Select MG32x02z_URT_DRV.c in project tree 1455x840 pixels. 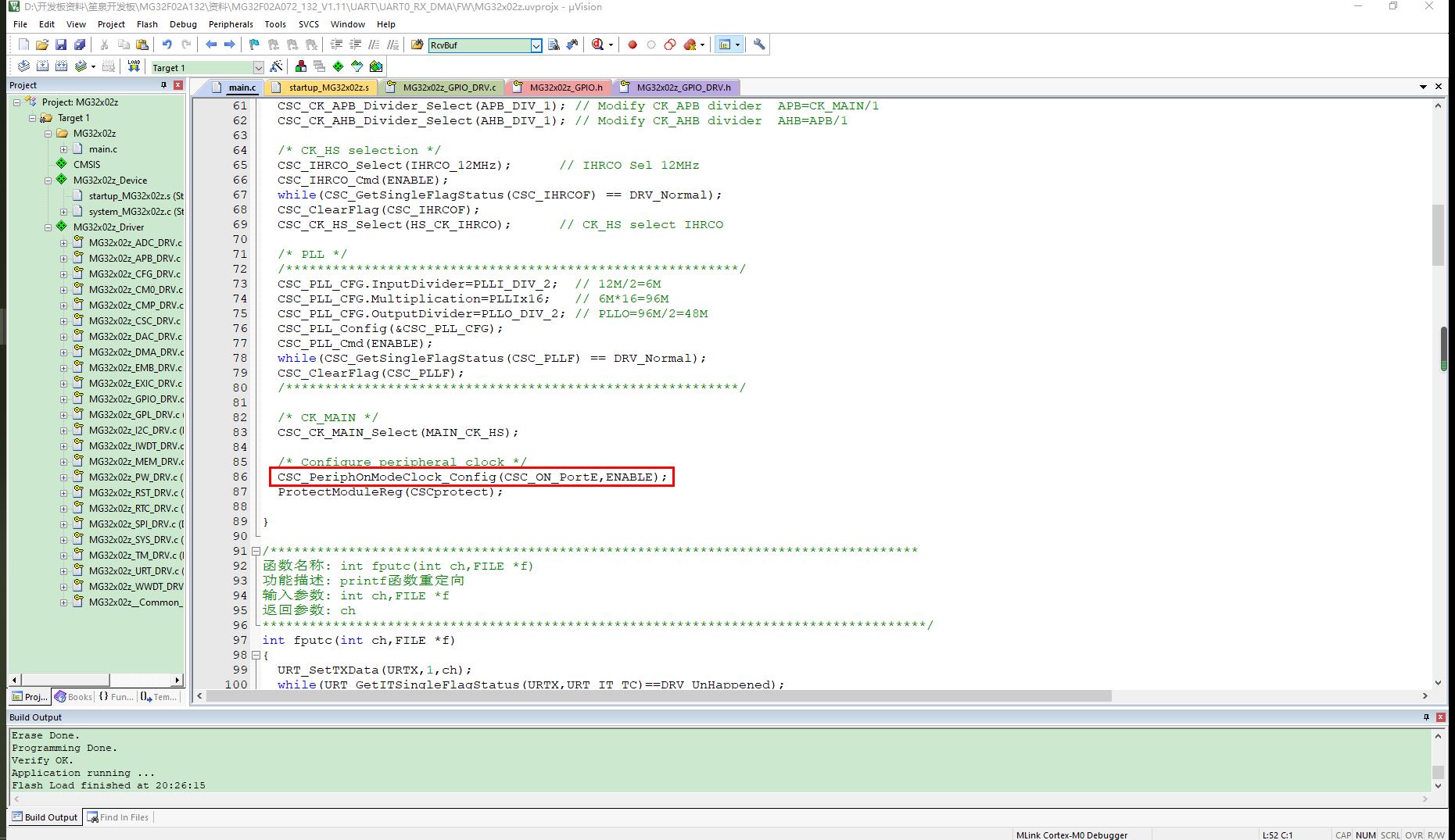coord(134,571)
